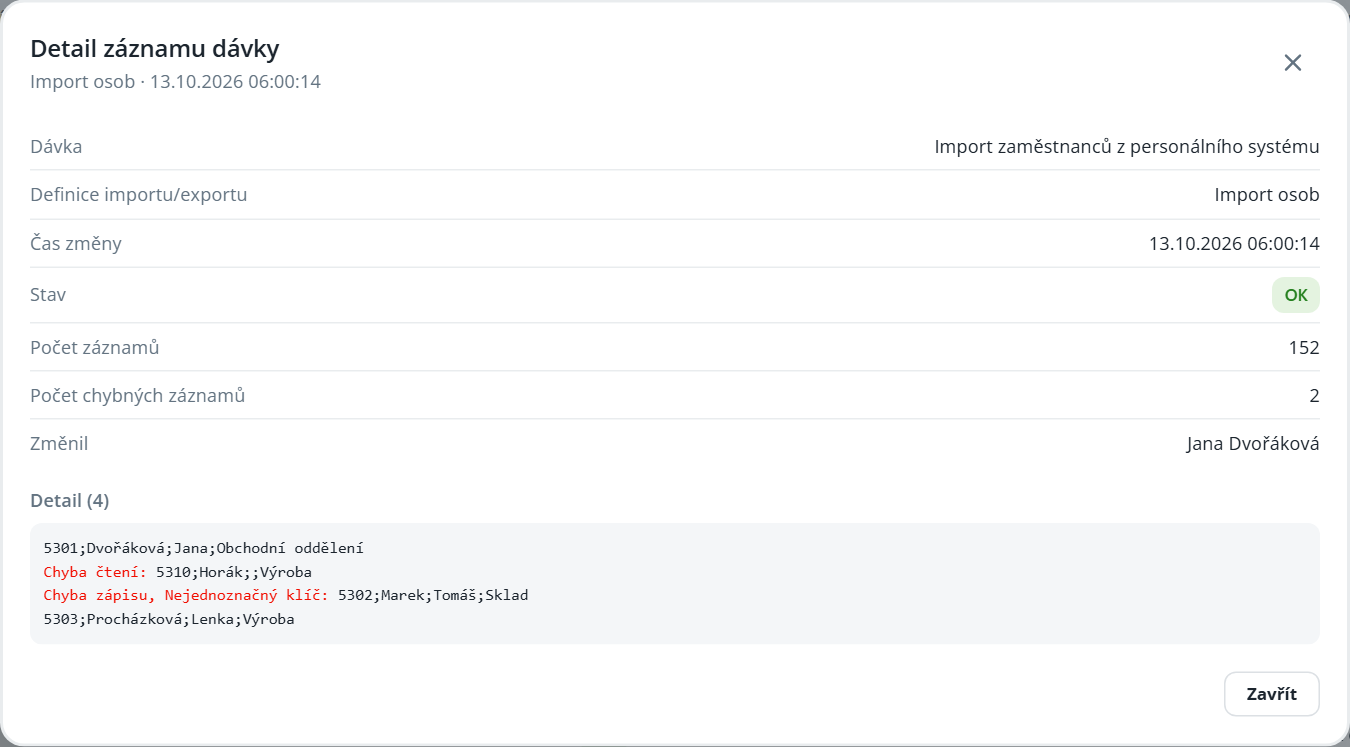Click the log line 5303;Procházková;Lenka;Výroba

[x=169, y=619]
